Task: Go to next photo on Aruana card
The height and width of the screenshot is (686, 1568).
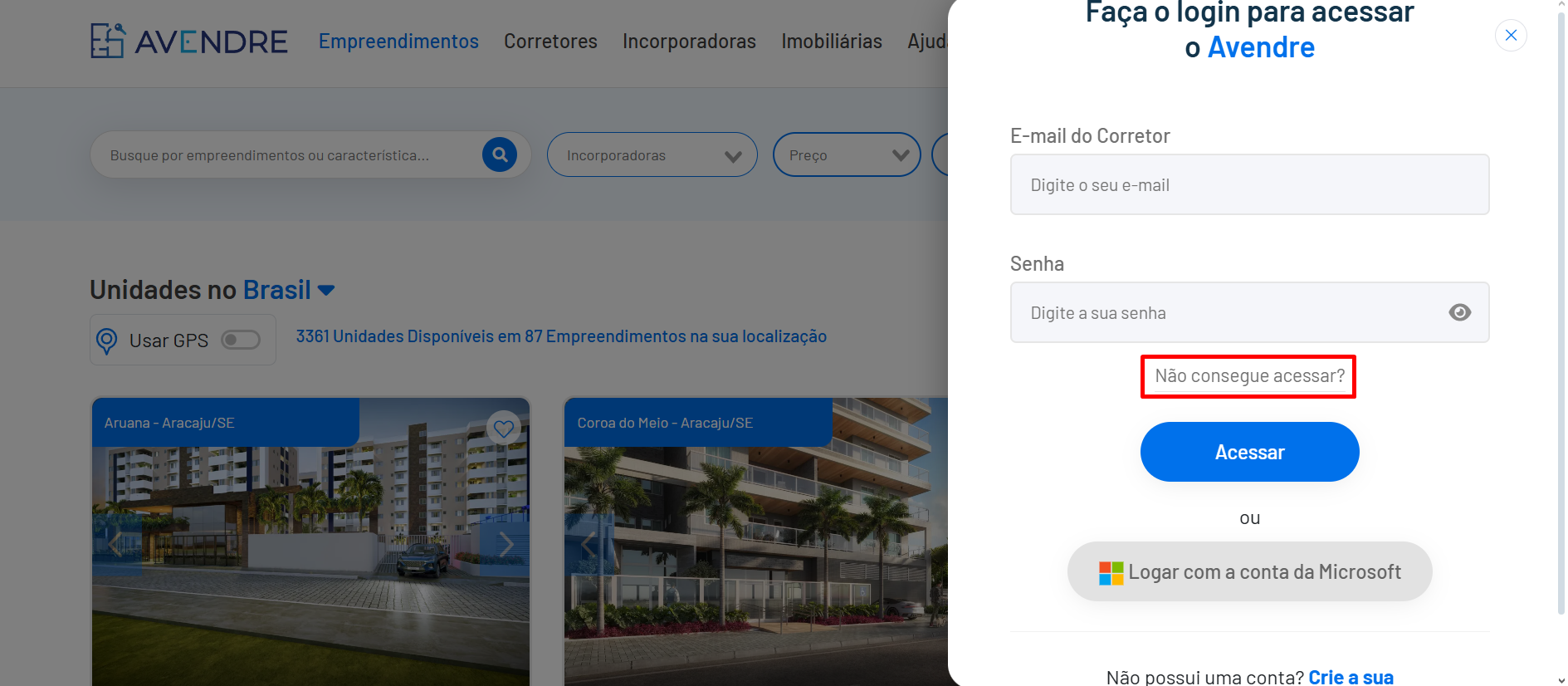Action: point(505,545)
